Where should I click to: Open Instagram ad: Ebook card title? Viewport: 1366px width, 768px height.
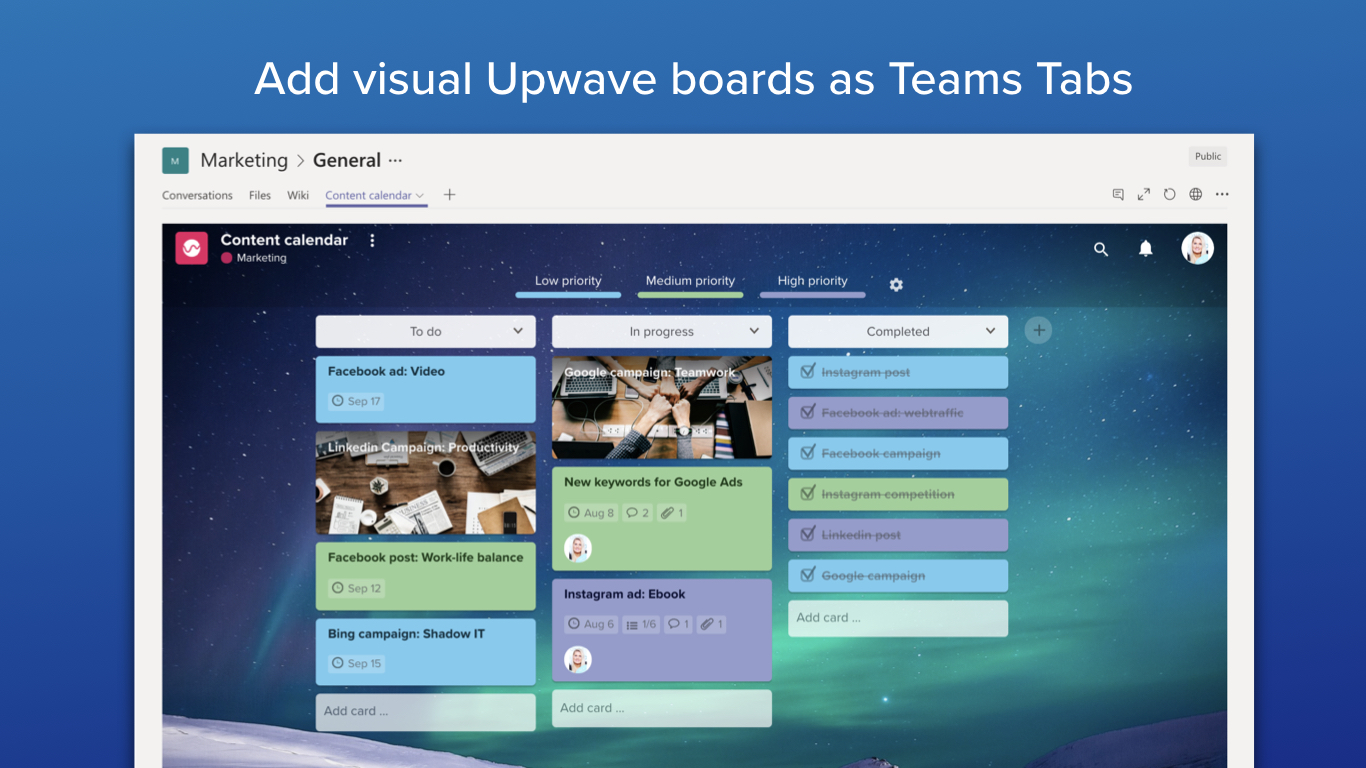(625, 594)
